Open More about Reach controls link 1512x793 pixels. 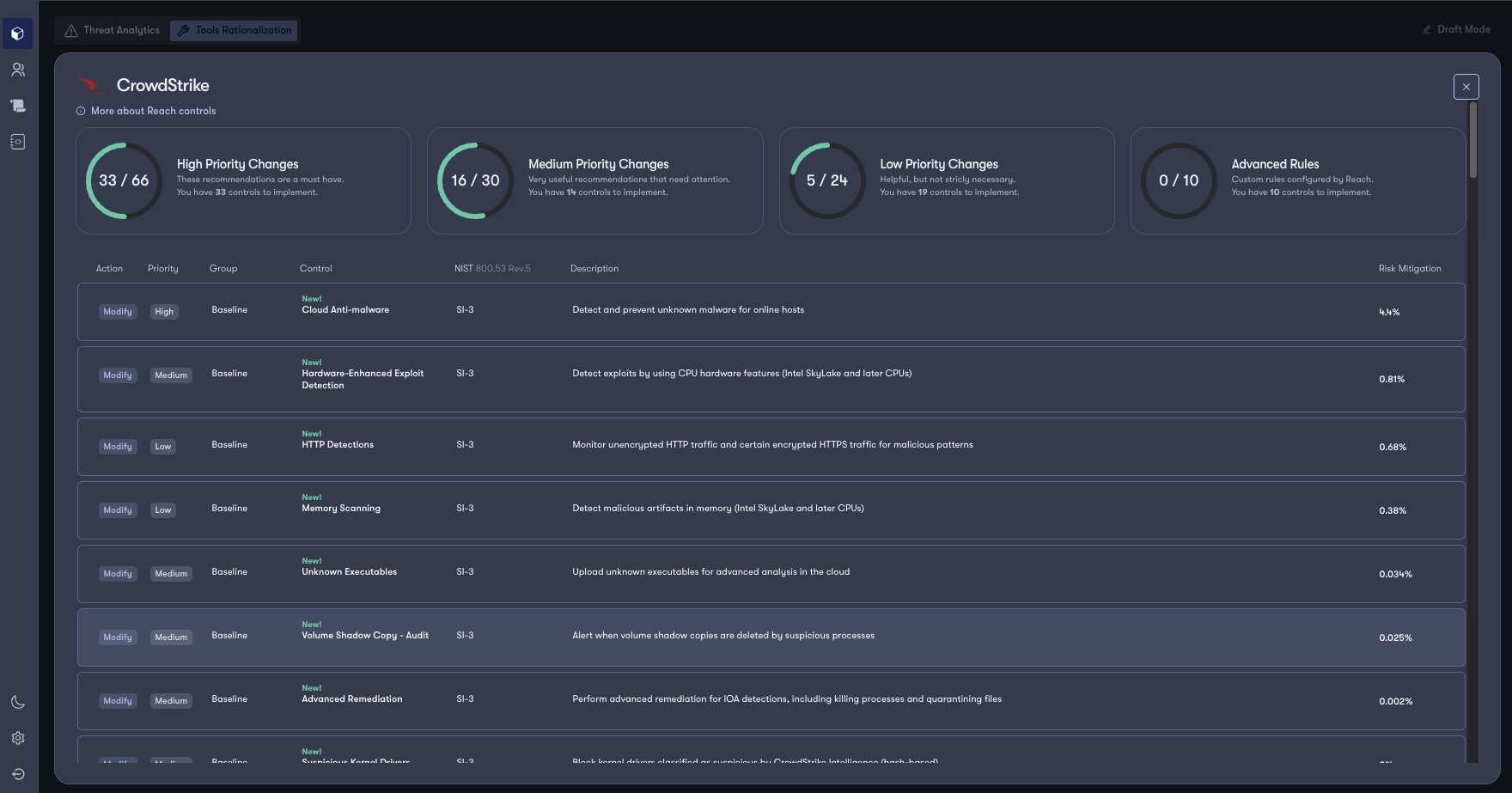(x=153, y=111)
